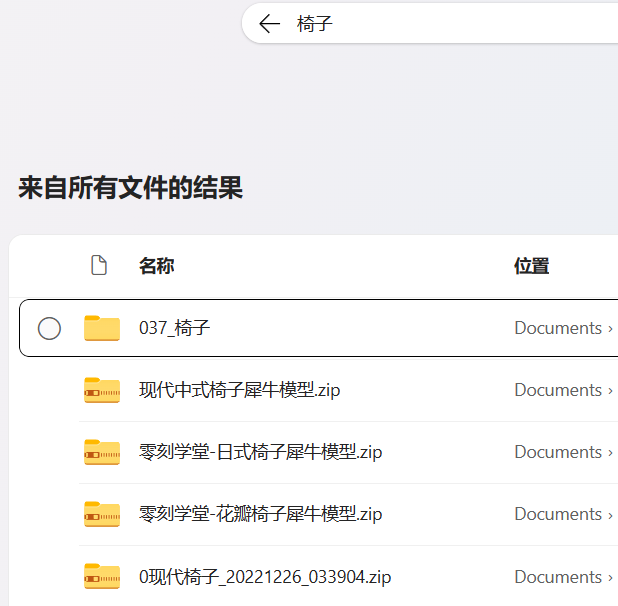Go to Documents location of 037_椅子
Image resolution: width=618 pixels, height=606 pixels.
557,328
